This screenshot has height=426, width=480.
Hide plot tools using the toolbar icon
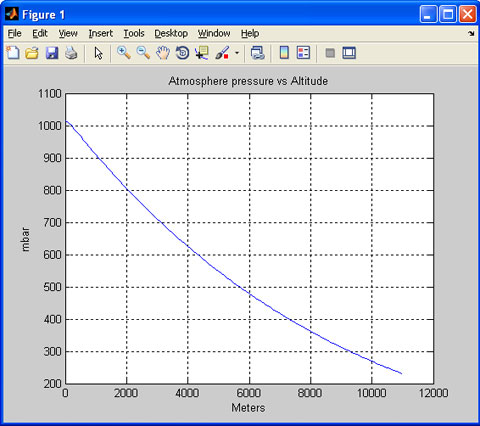(330, 53)
